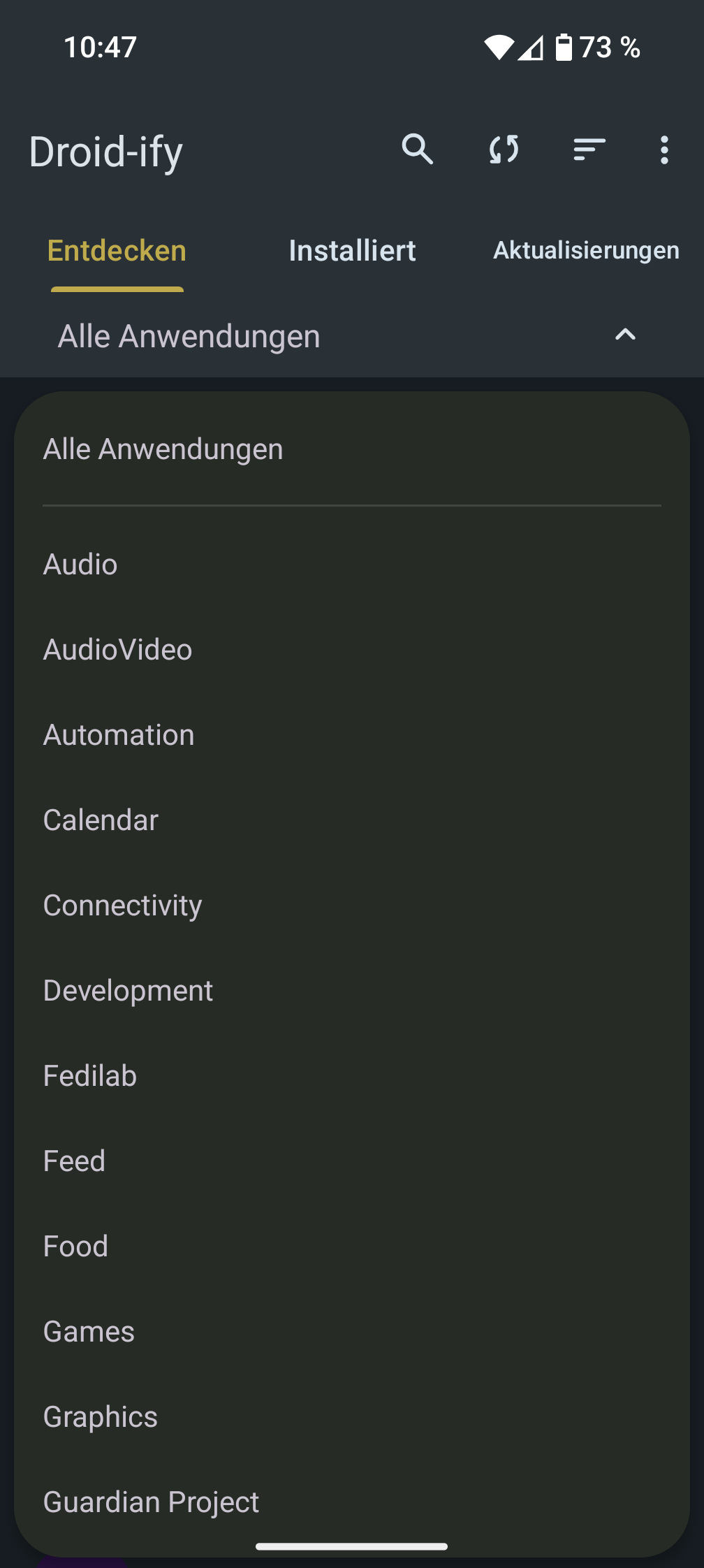Select Alle Anwendungen from the list
Screen dimensions: 704x1568
[x=163, y=448]
